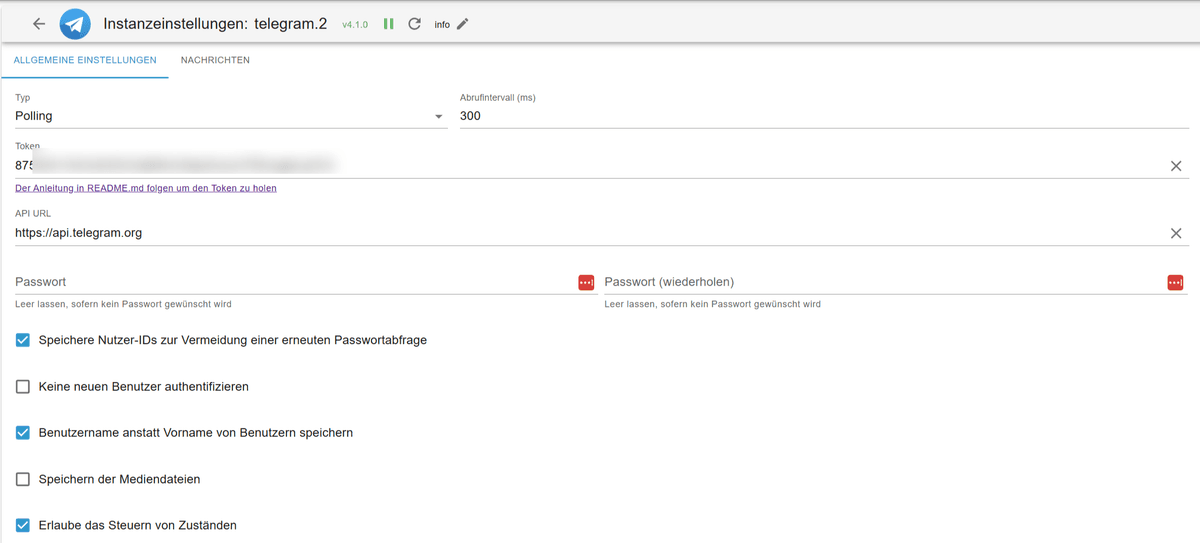Image resolution: width=1200 pixels, height=543 pixels.
Task: Uncheck Benutzername anstatt Vorname checkbox
Action: click(x=23, y=433)
